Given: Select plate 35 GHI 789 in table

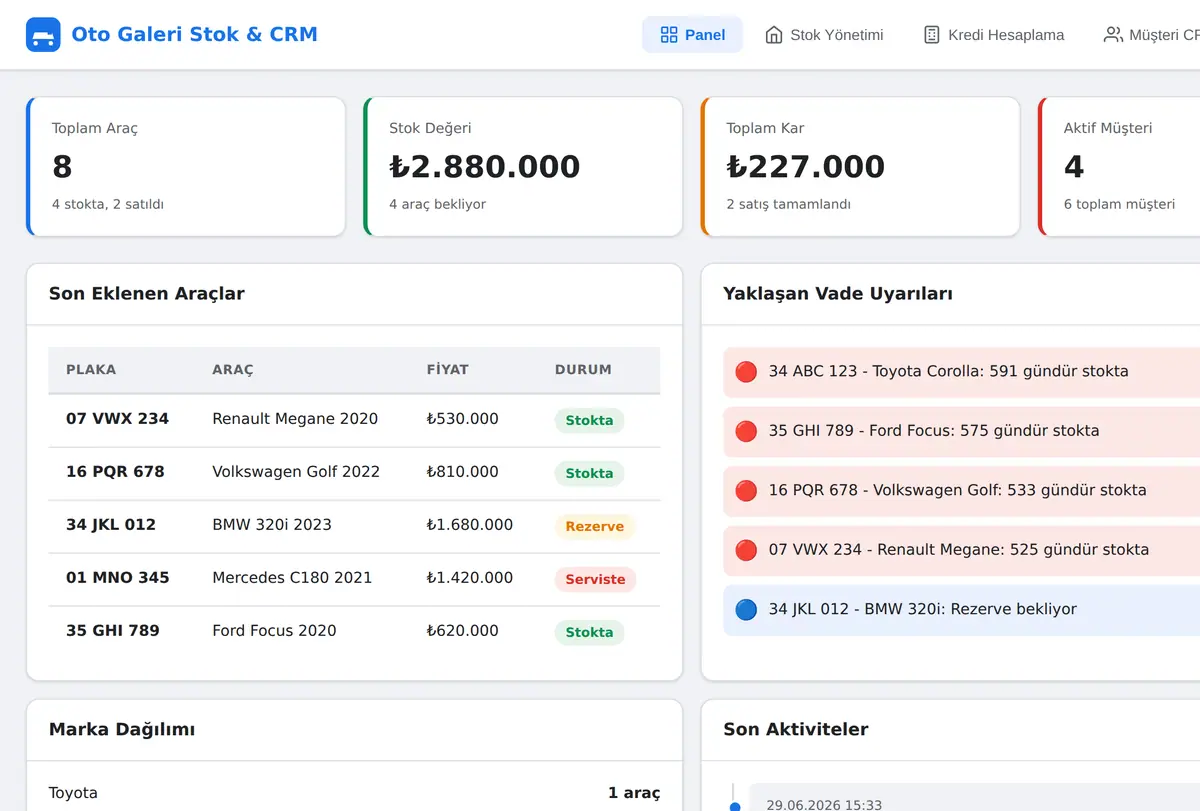Looking at the screenshot, I should click(x=113, y=631).
